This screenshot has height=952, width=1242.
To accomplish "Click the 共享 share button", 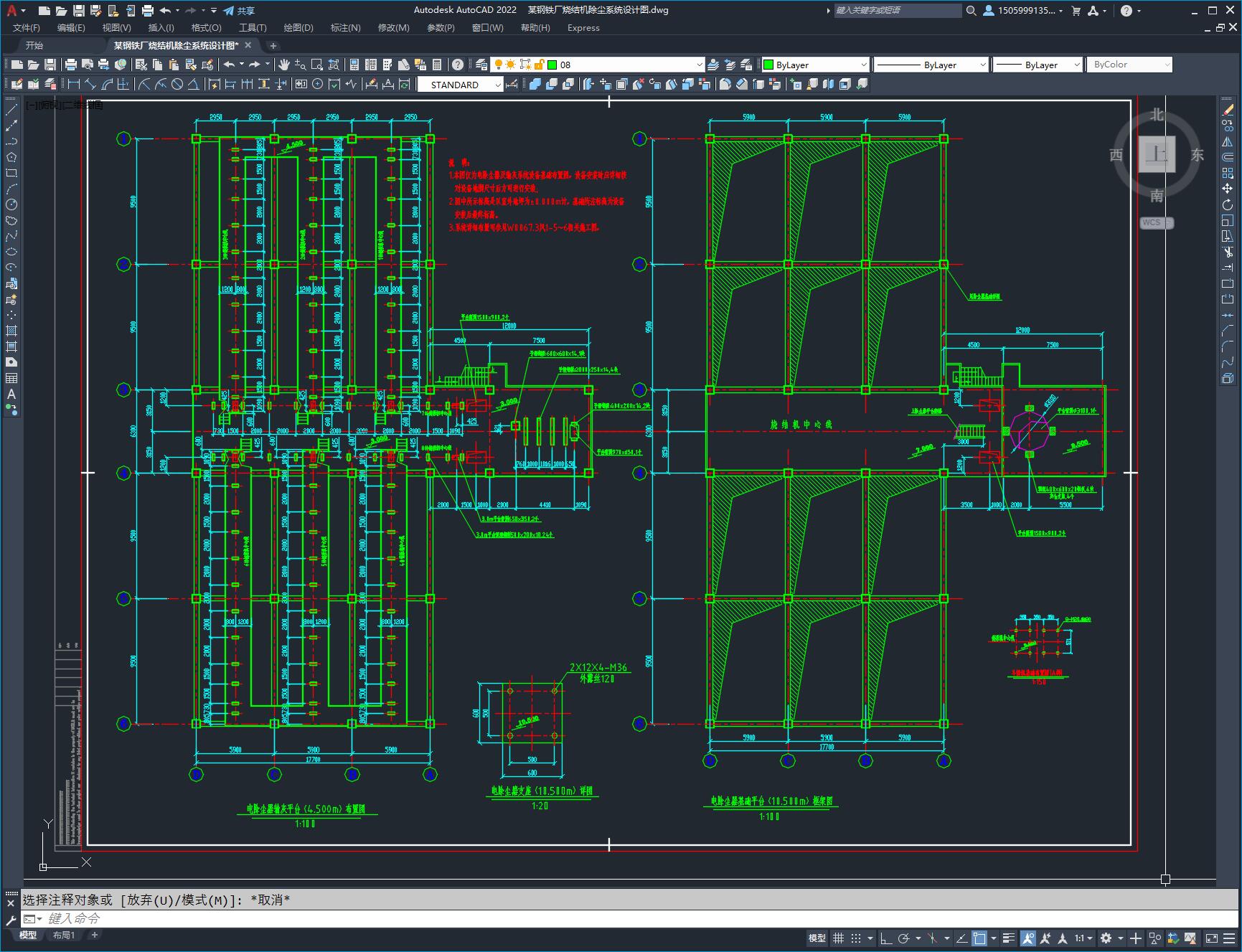I will [240, 11].
